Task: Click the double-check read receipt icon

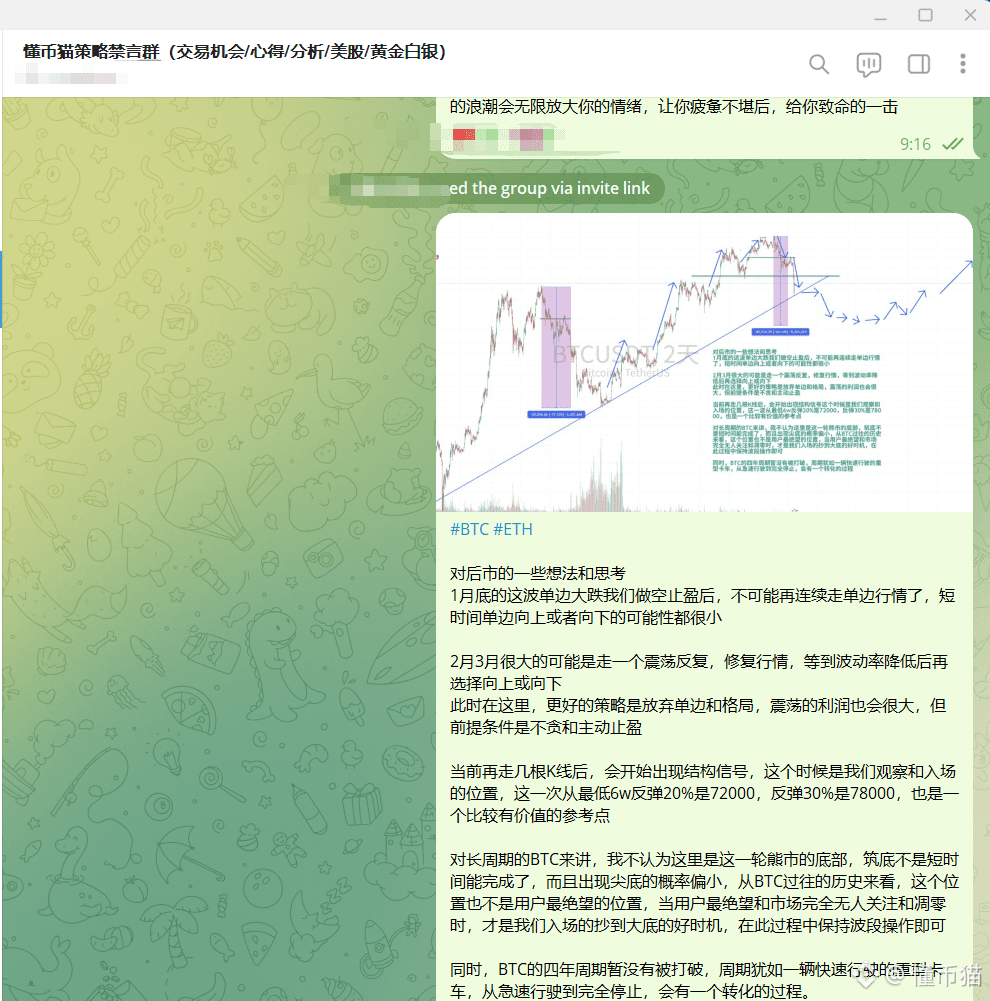Action: 952,144
